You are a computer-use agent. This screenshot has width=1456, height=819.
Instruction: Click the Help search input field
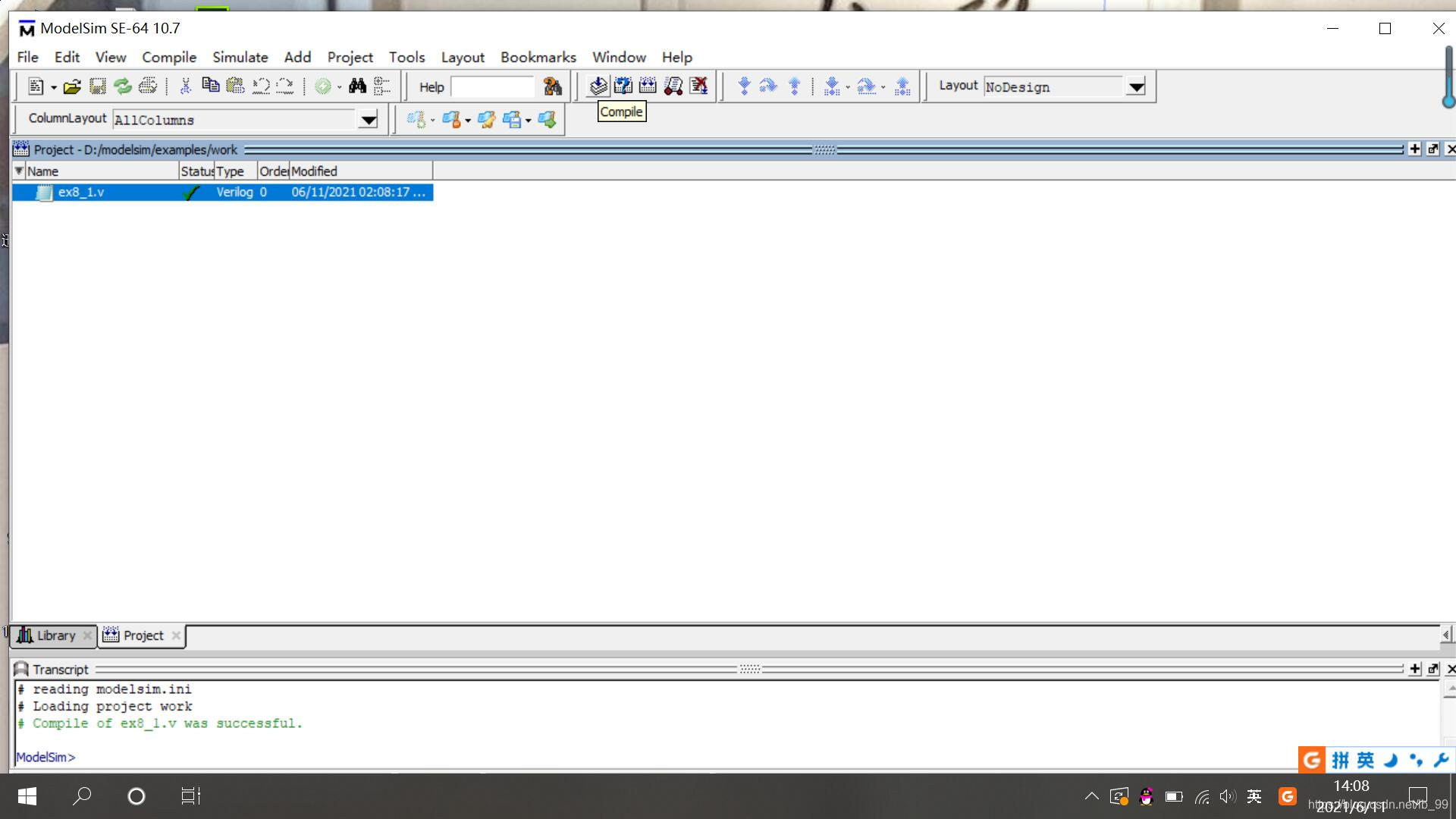[x=492, y=87]
